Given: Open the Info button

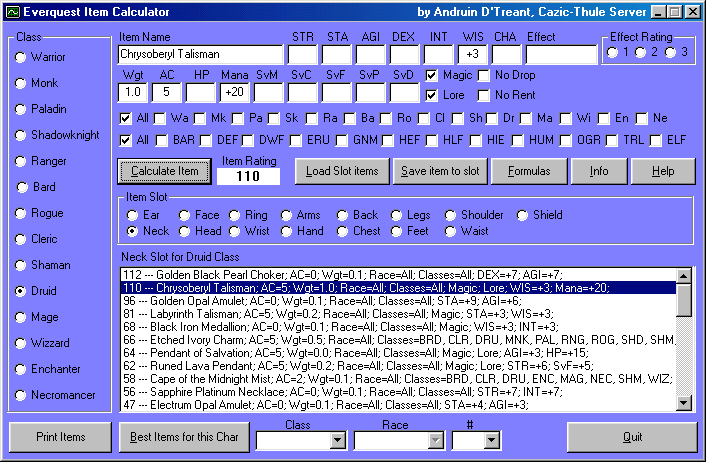Looking at the screenshot, I should tap(599, 171).
